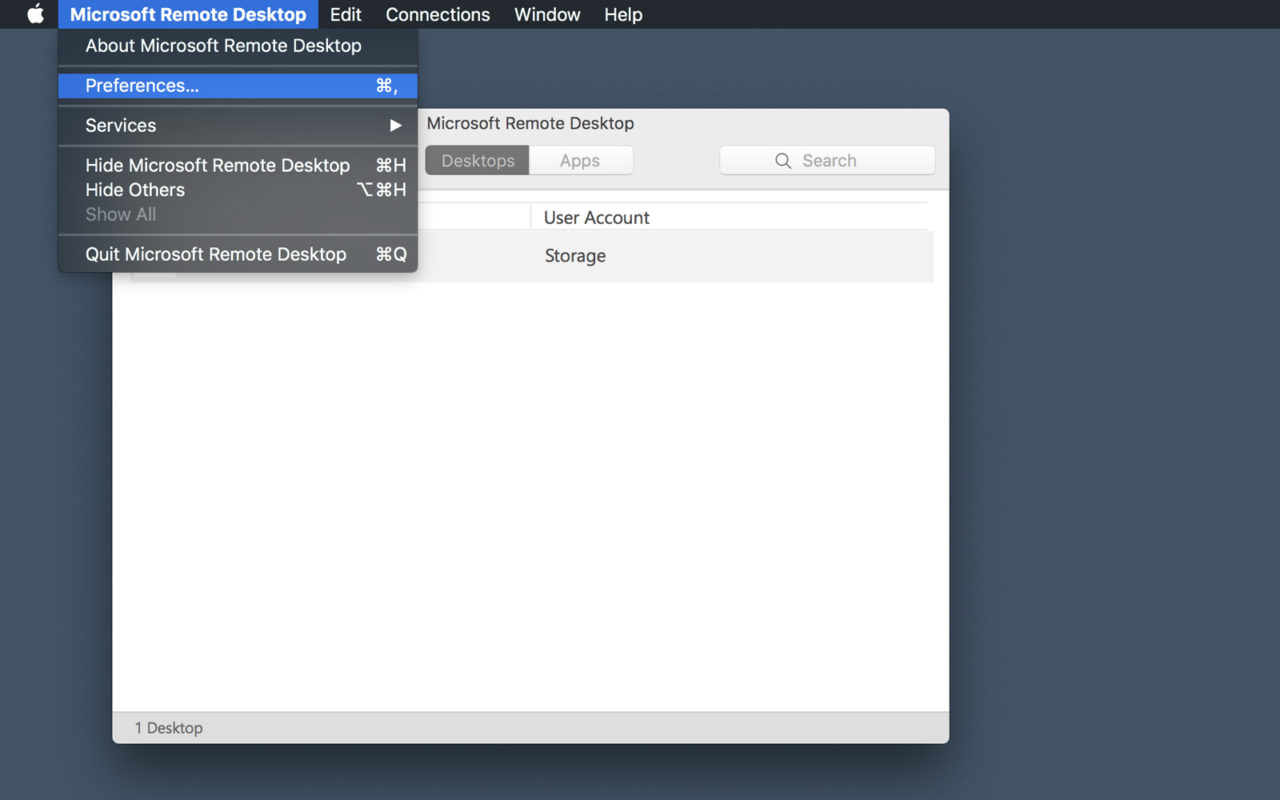Expand the Services submenu
This screenshot has height=800, width=1280.
[238, 125]
